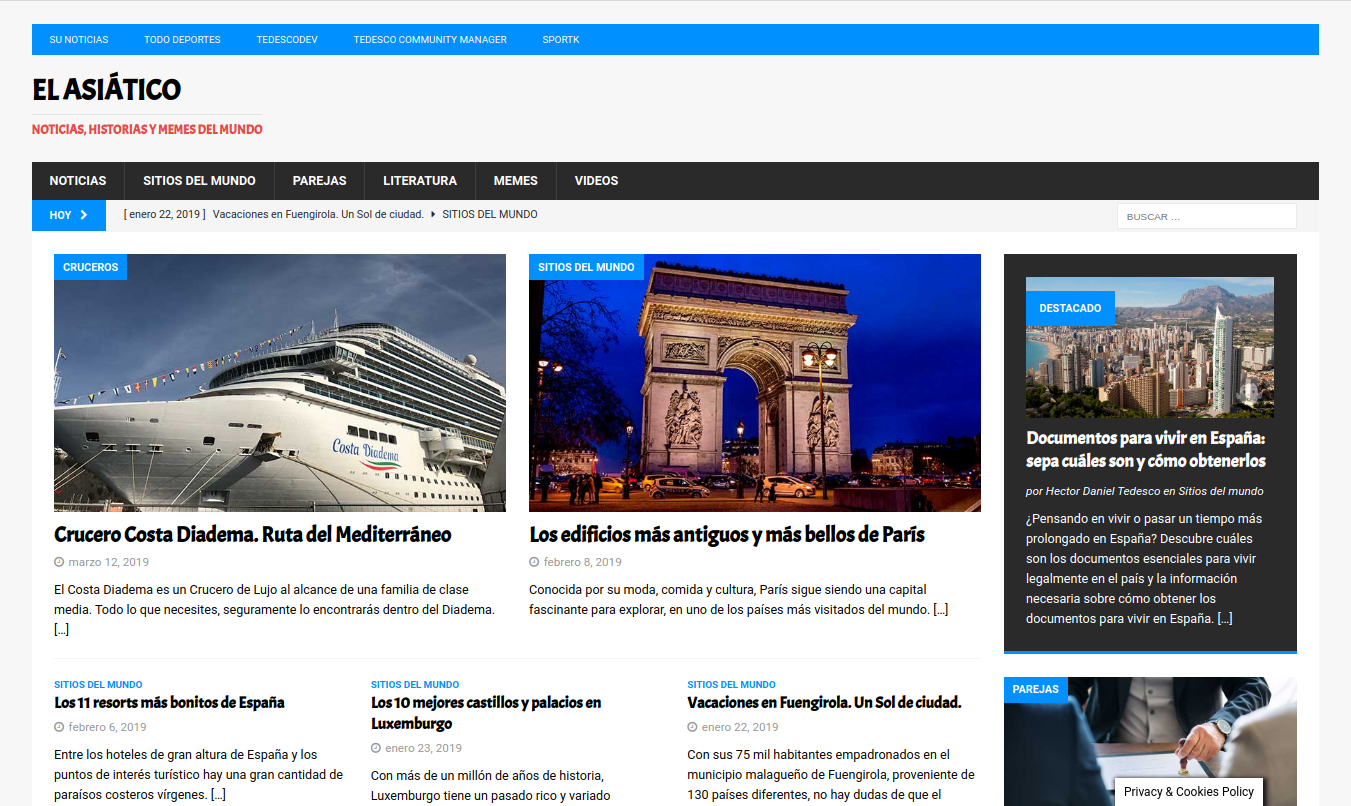Image resolution: width=1351 pixels, height=806 pixels.
Task: Select the DESTACADO badge on the sidebar image
Action: tap(1070, 308)
